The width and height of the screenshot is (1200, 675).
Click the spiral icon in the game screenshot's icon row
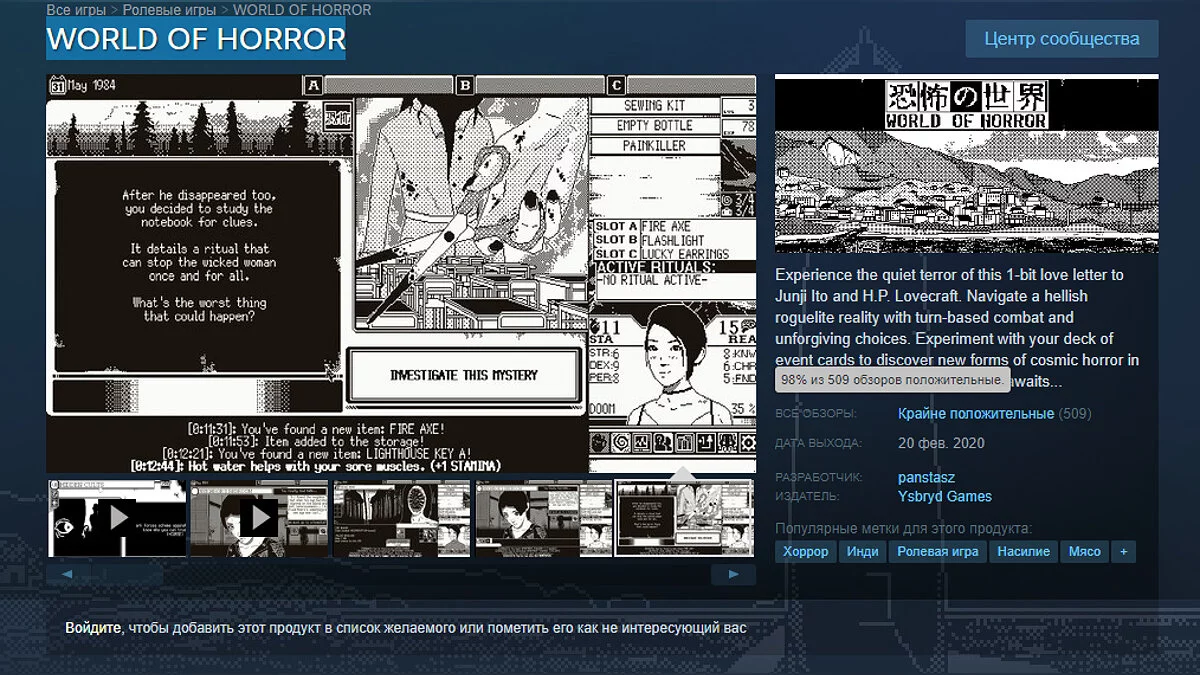tap(619, 442)
